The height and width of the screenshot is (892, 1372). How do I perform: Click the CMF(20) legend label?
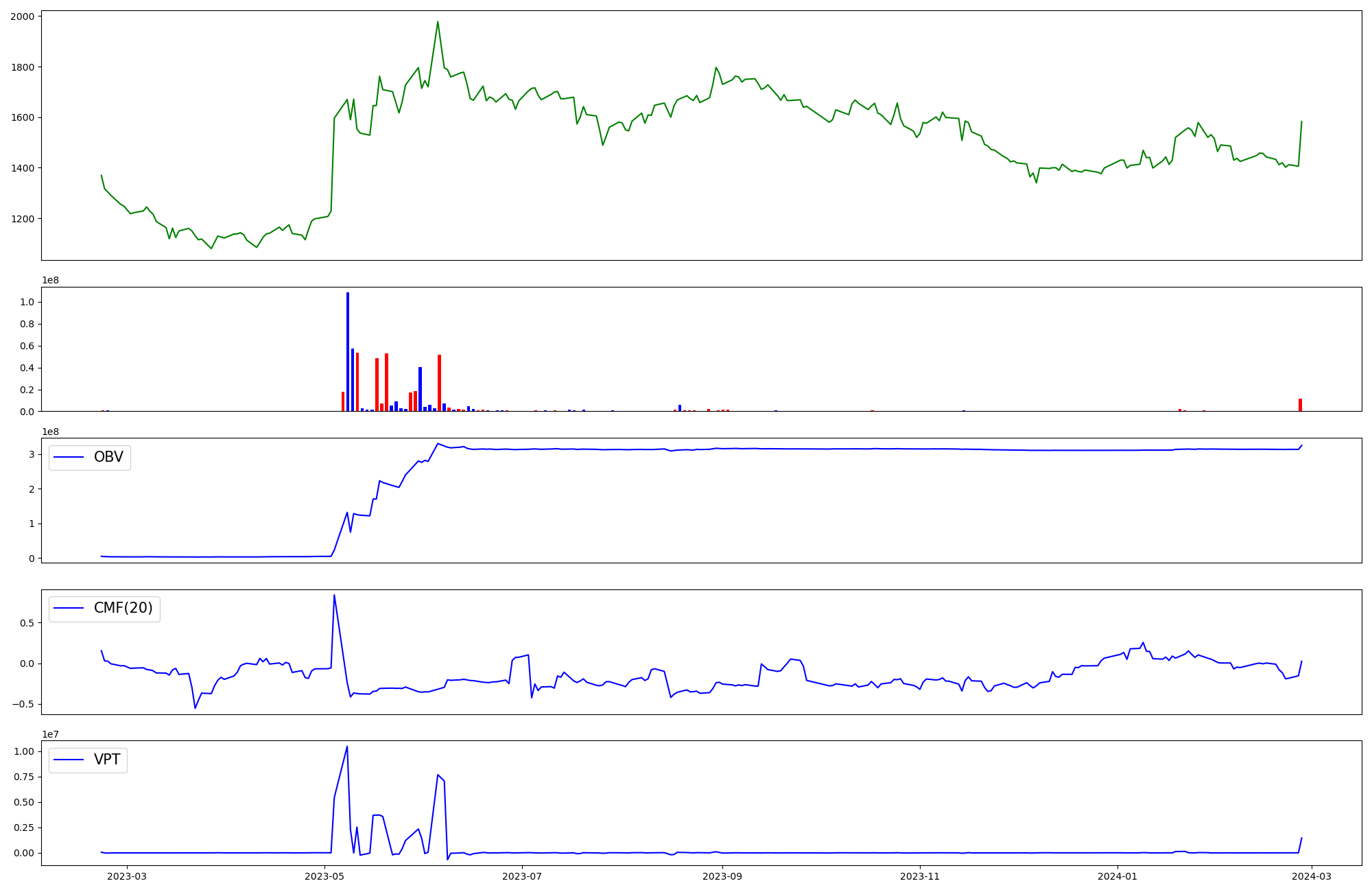pos(123,609)
